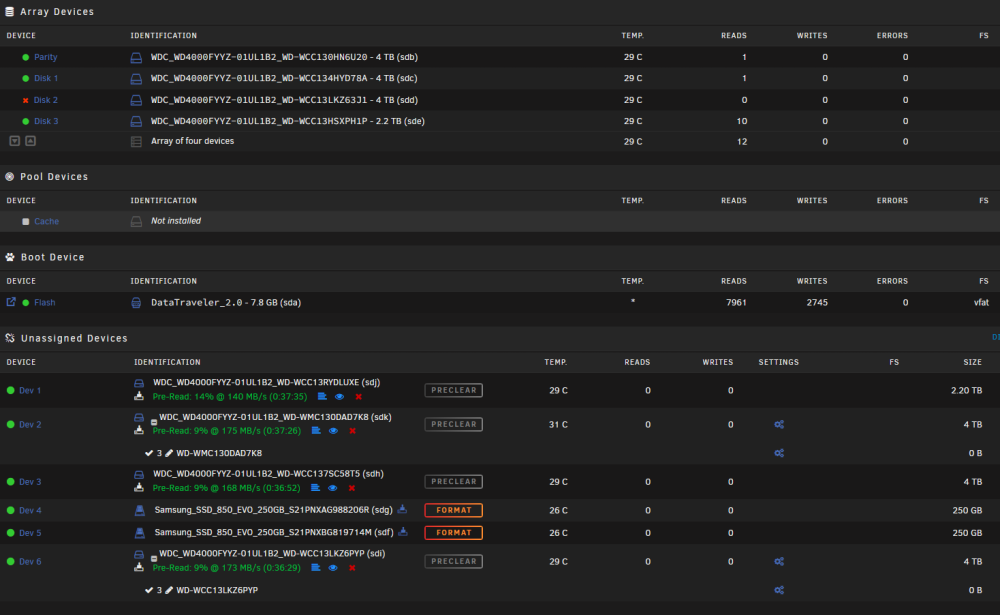This screenshot has height=615, width=1000.
Task: Click the Preclear button for Dev 3
Action: pyautogui.click(x=453, y=482)
